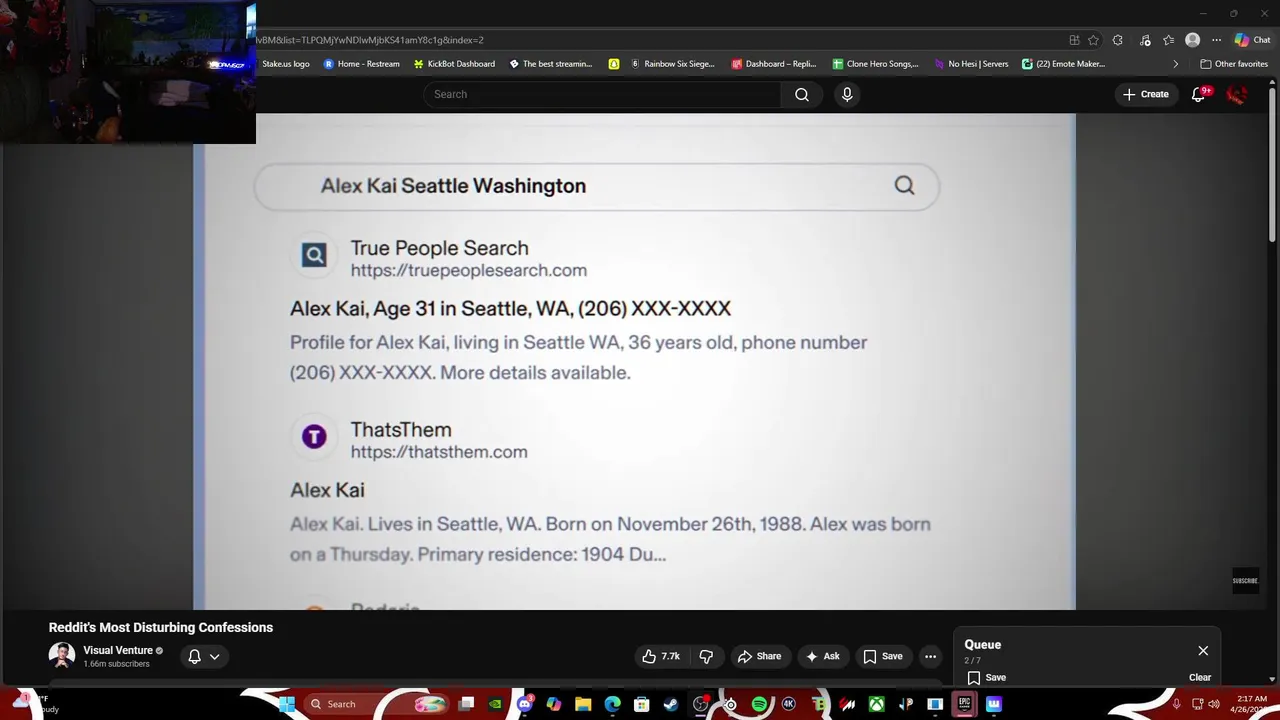The width and height of the screenshot is (1280, 720).
Task: Click the Ask button under the video
Action: tap(823, 656)
